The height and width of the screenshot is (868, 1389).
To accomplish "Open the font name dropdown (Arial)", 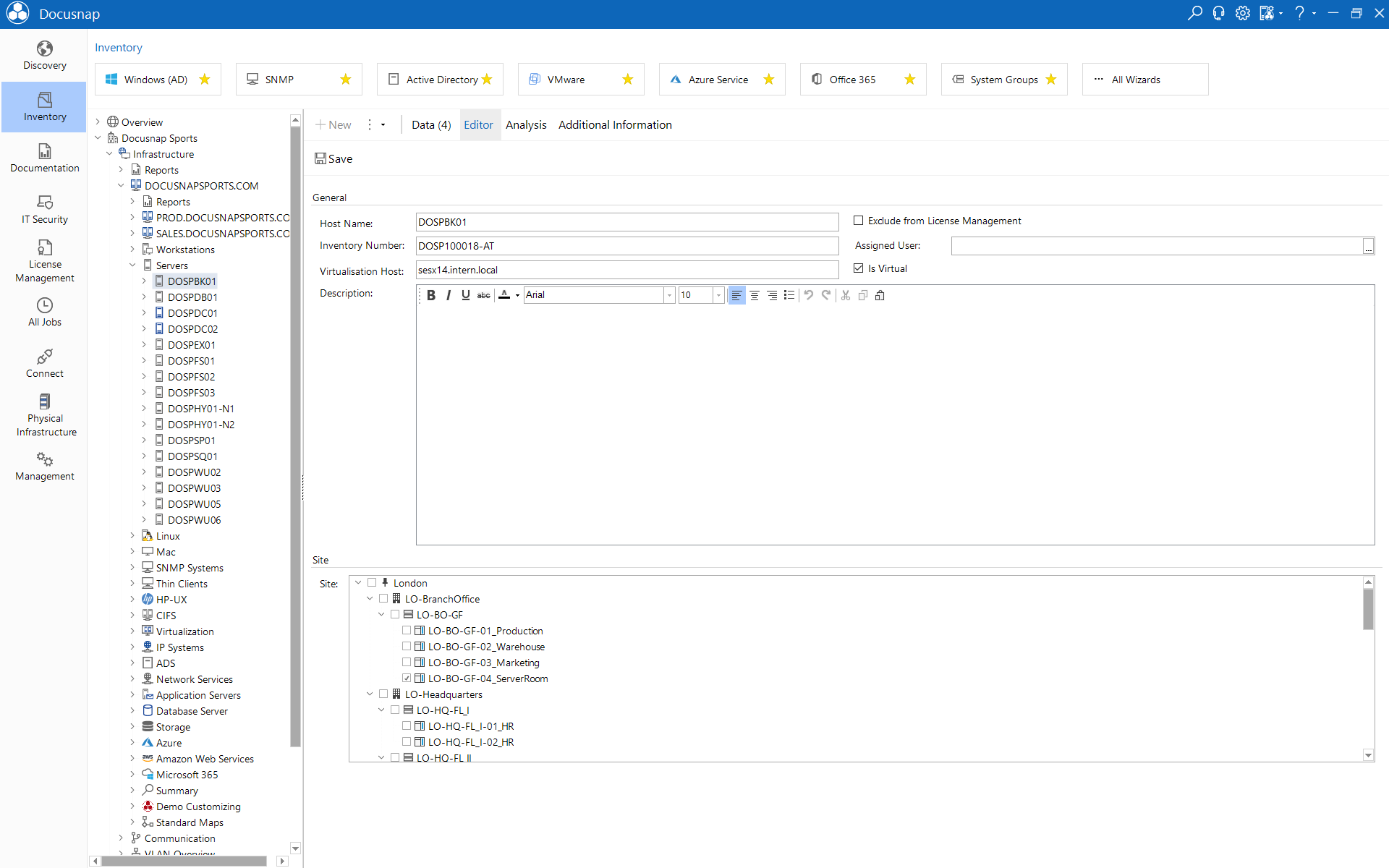I will [669, 295].
